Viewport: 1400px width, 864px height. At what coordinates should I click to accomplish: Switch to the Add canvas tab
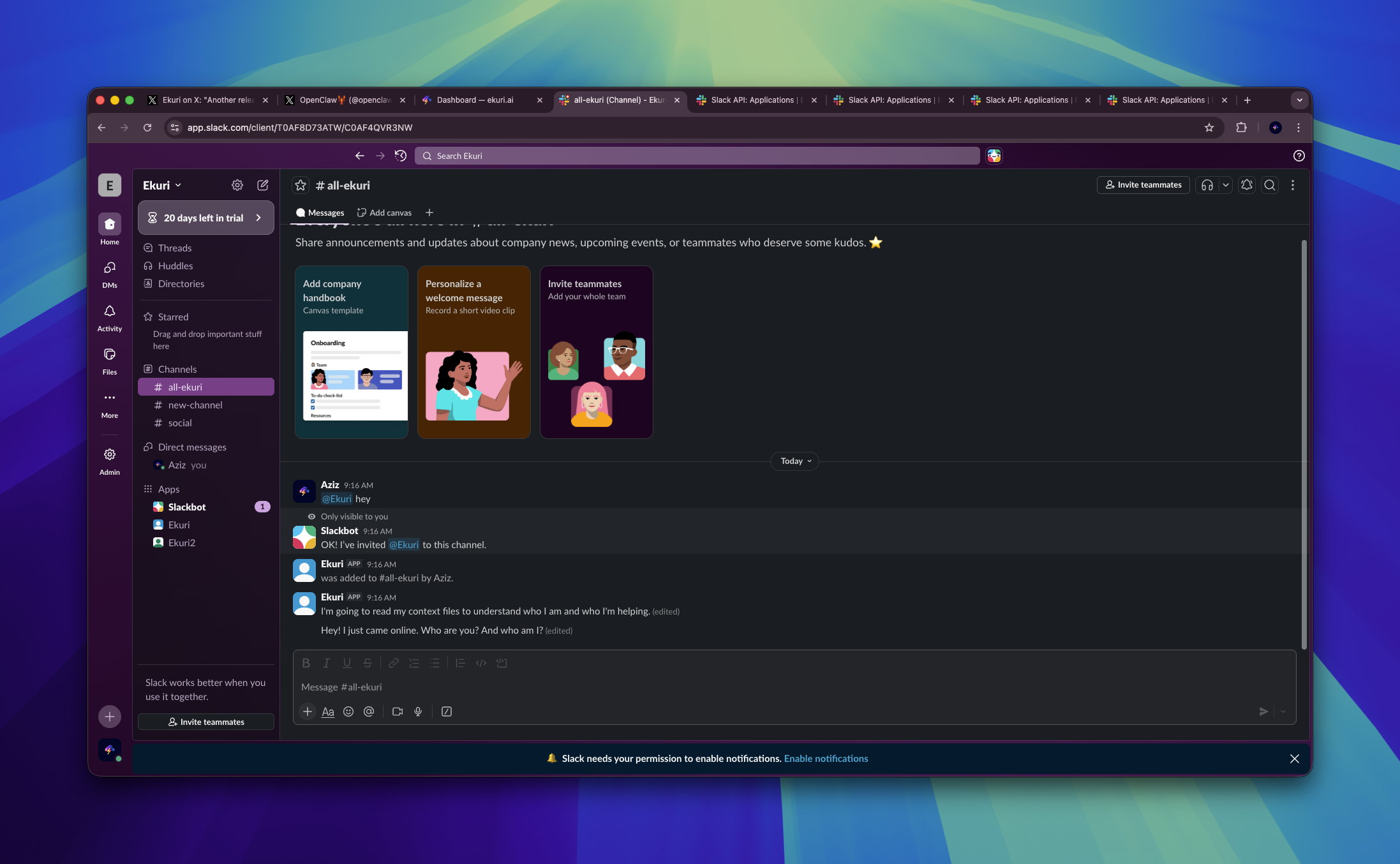pyautogui.click(x=384, y=212)
